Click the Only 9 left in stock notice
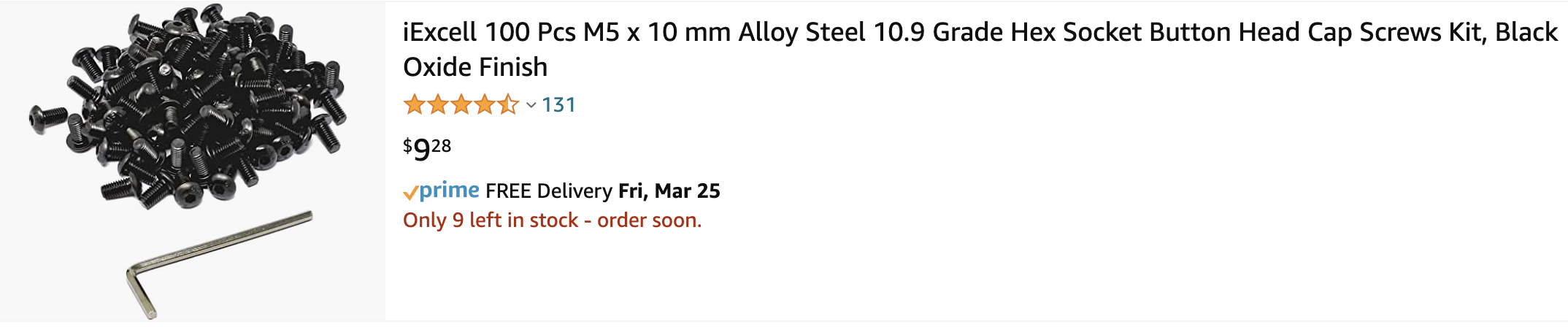Screen dimensions: 1568x327 point(552,220)
